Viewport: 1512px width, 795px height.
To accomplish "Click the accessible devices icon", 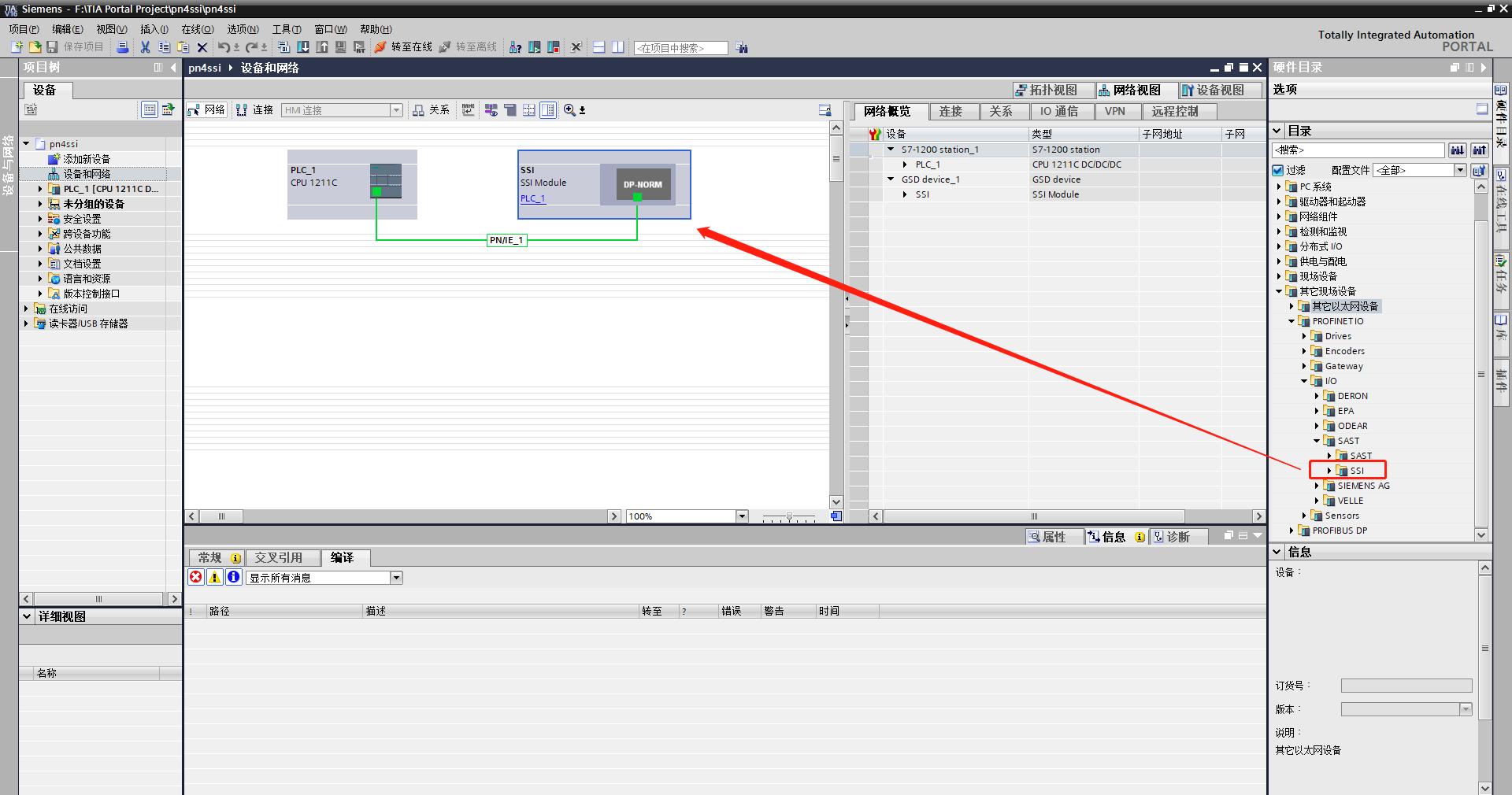I will (x=515, y=47).
